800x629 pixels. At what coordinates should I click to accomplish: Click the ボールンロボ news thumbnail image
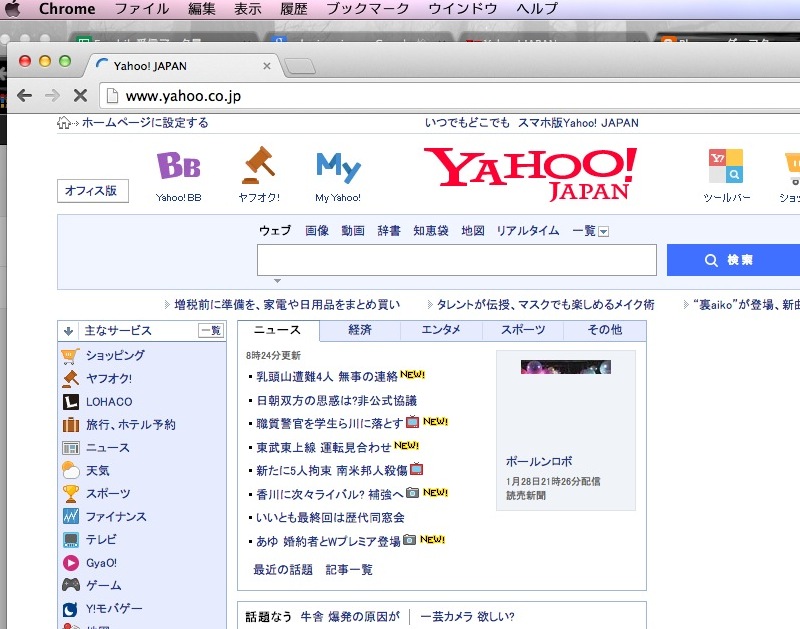(x=566, y=367)
